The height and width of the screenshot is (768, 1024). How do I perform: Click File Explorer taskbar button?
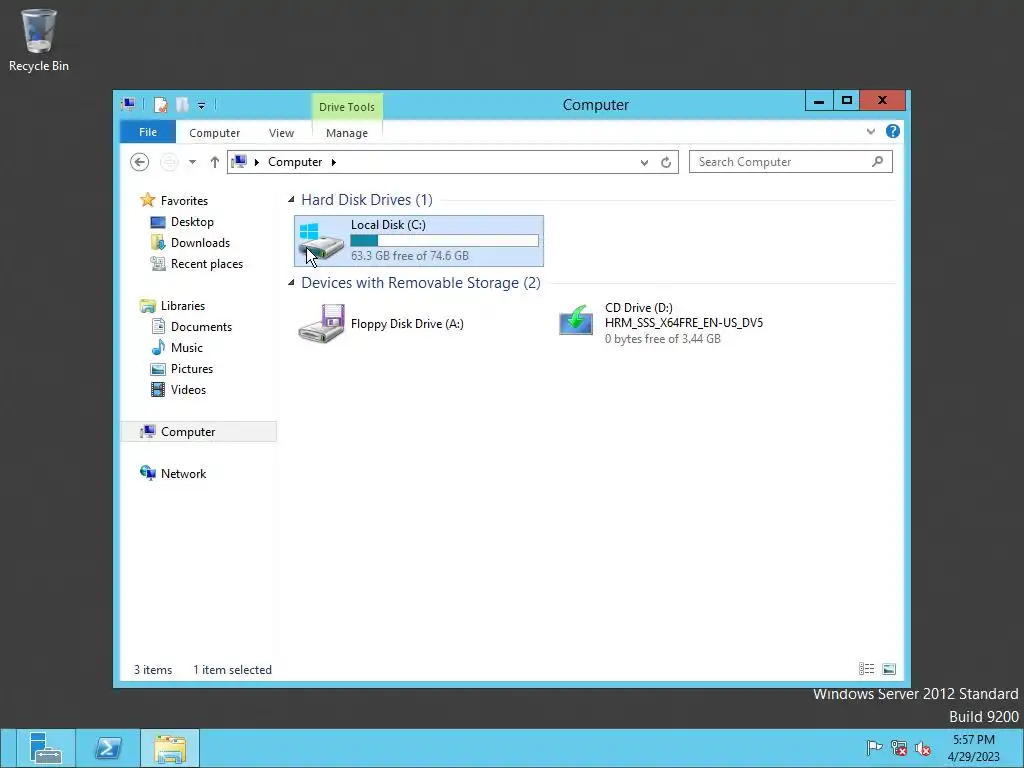170,748
